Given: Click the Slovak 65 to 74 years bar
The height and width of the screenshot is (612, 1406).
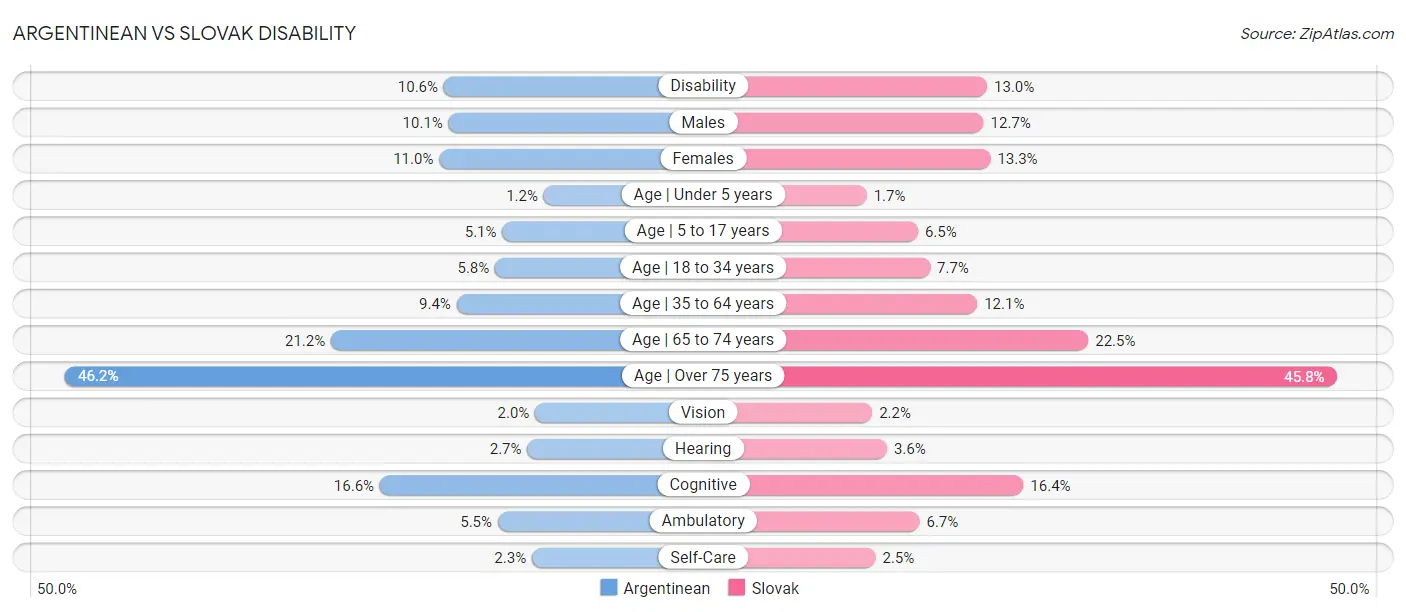Looking at the screenshot, I should pos(935,340).
